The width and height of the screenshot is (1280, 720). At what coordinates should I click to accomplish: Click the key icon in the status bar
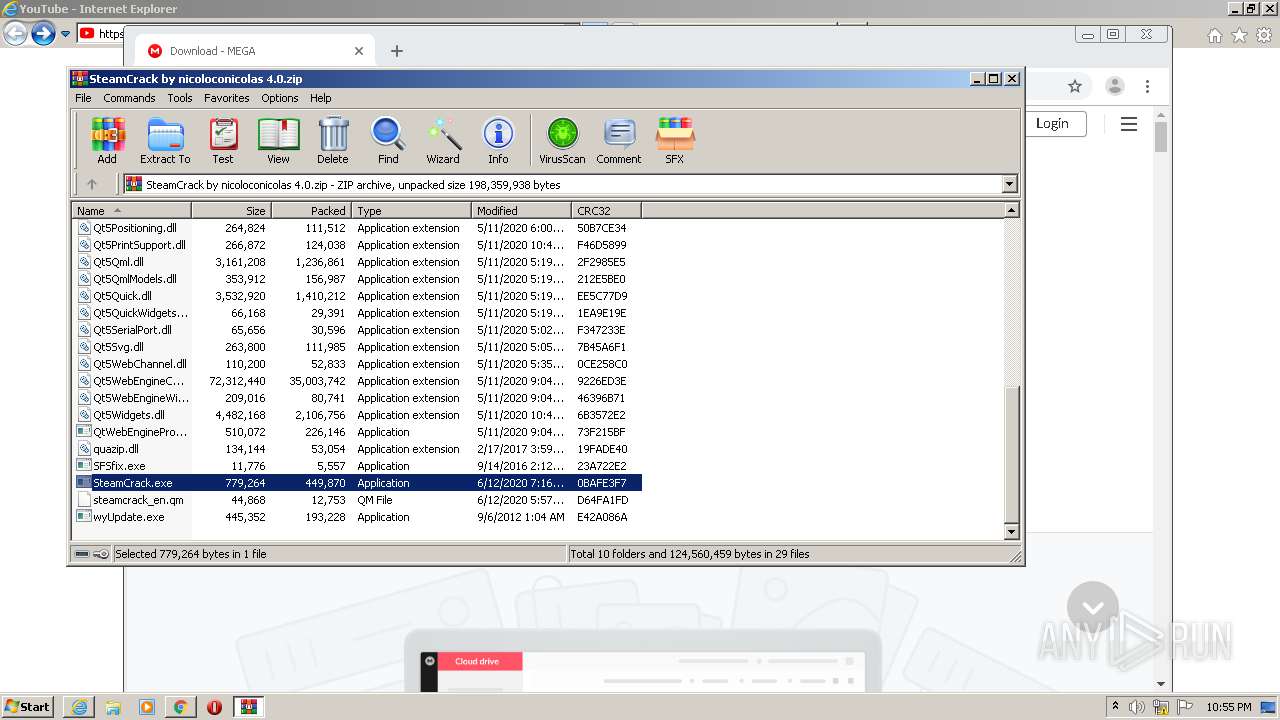tap(100, 554)
